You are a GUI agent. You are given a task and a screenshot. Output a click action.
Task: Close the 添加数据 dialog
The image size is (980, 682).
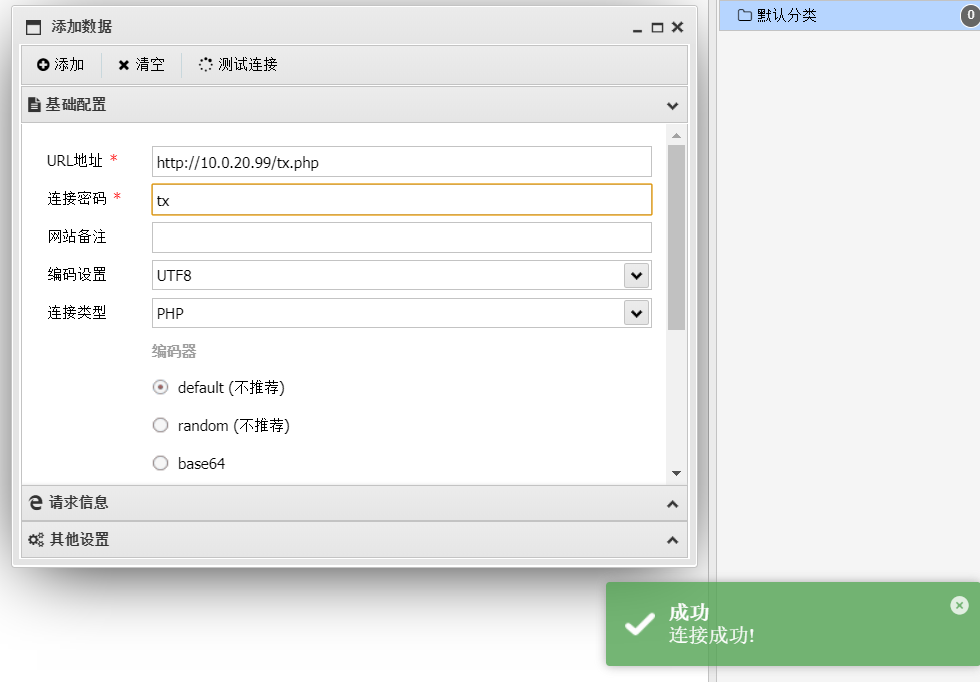[x=678, y=27]
